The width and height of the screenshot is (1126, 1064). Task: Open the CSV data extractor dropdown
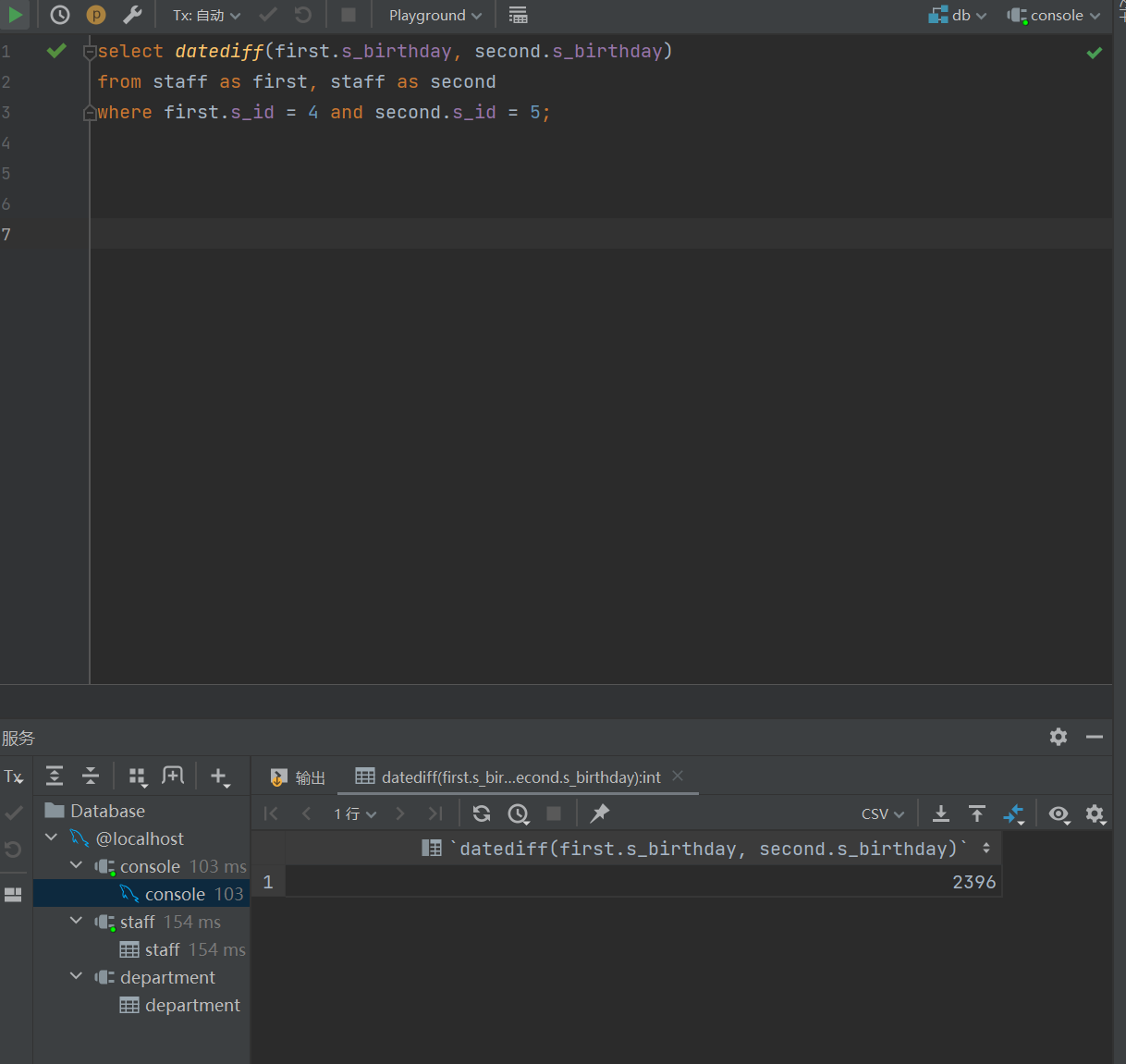click(x=883, y=813)
